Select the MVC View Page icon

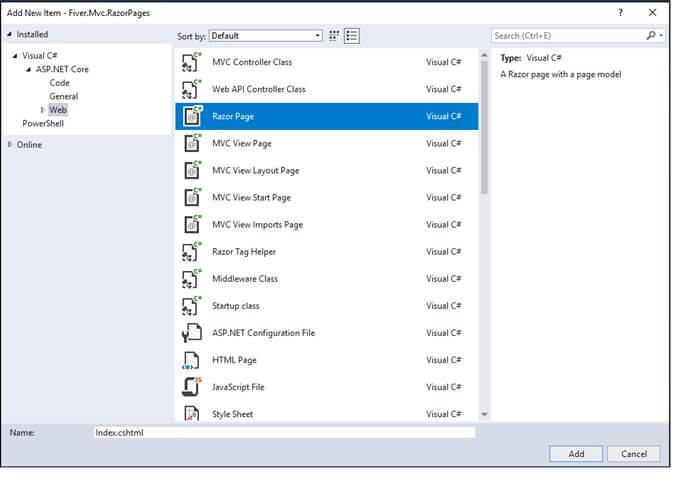pyautogui.click(x=191, y=143)
